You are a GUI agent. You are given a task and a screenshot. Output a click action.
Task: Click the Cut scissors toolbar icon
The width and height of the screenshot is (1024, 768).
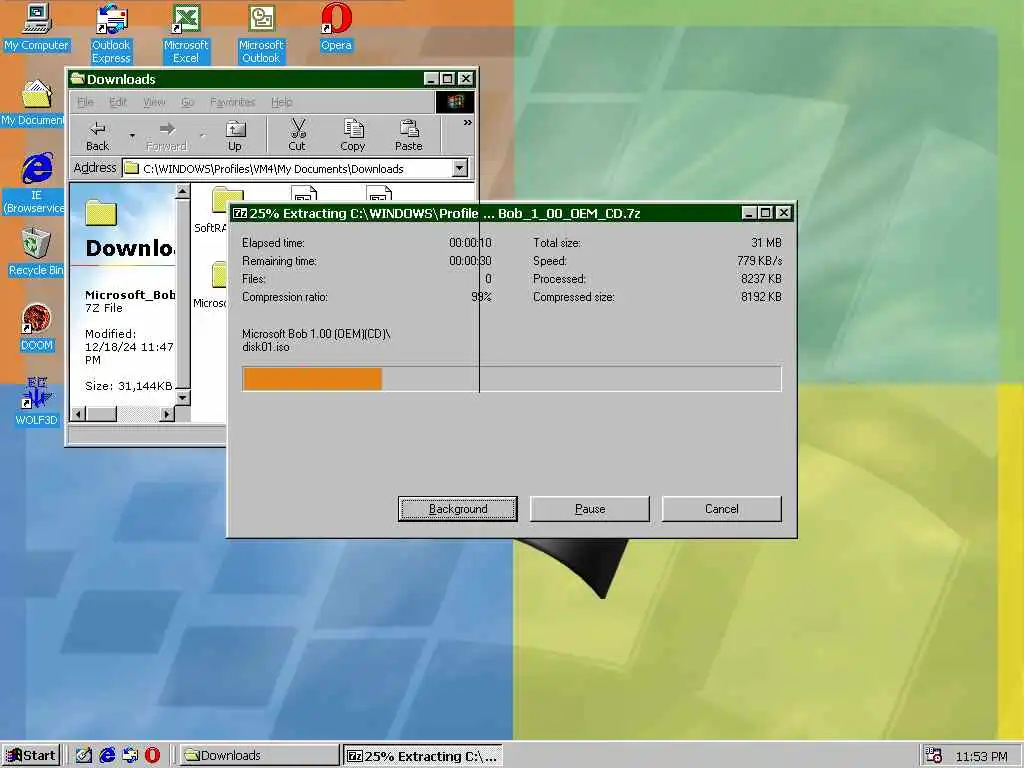point(297,136)
